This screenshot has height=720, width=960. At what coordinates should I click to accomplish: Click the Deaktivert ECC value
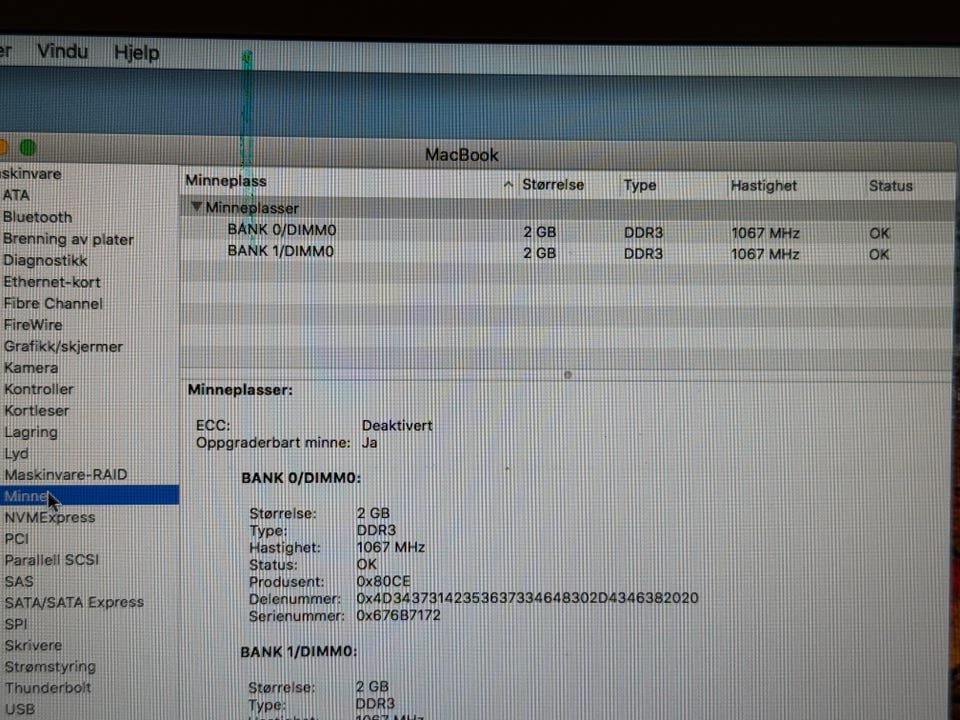pyautogui.click(x=397, y=425)
